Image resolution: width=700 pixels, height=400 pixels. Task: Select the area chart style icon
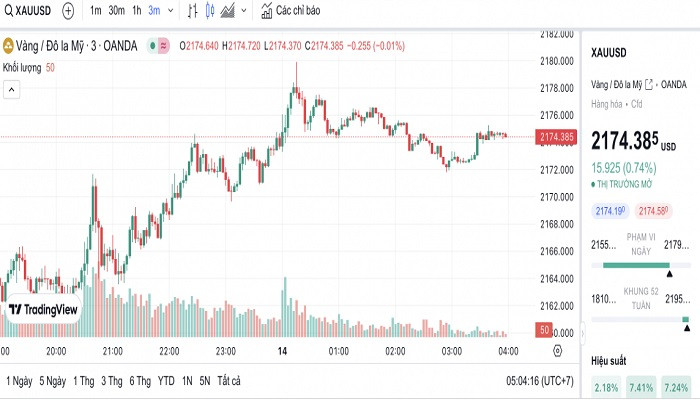[x=228, y=12]
